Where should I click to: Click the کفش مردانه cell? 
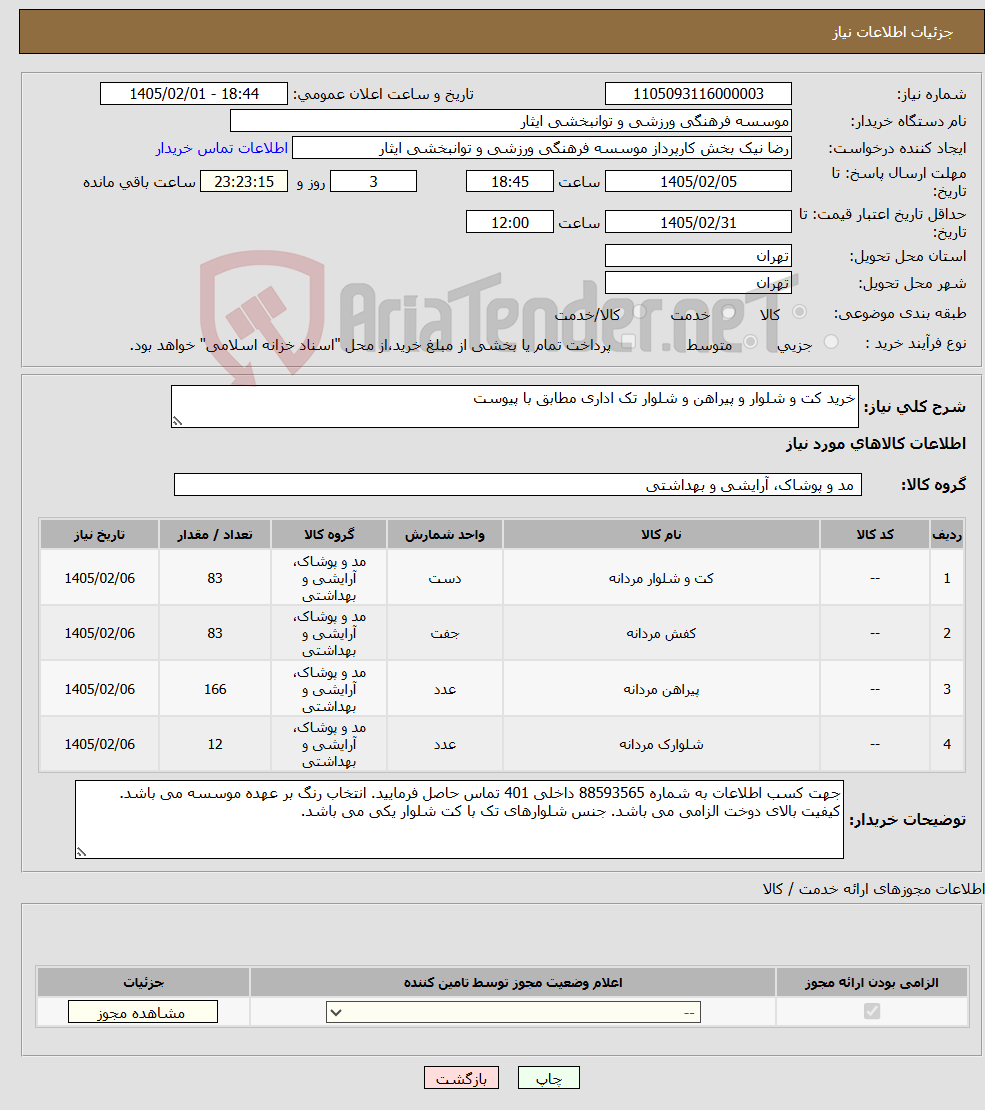[x=661, y=634]
